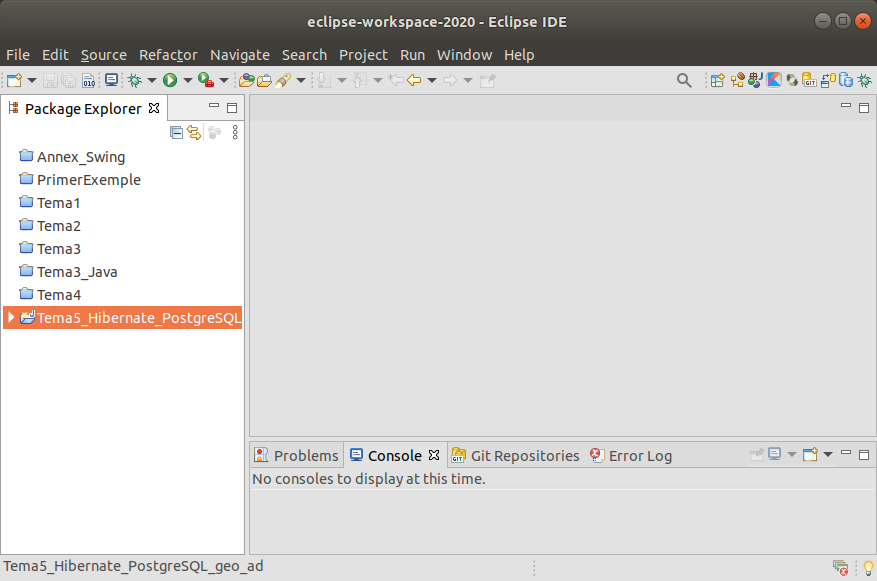
Task: Open the Back history dropdown arrow
Action: tap(432, 81)
